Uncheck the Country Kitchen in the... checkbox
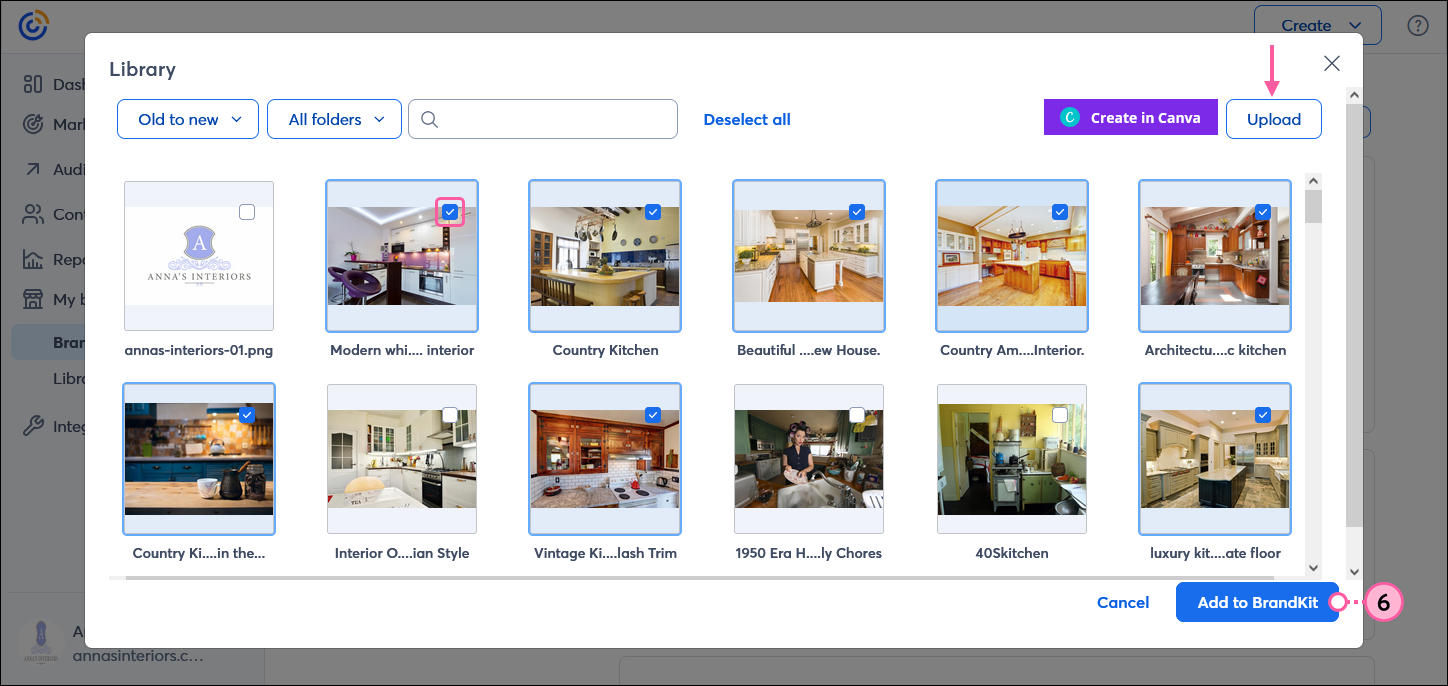 pyautogui.click(x=247, y=415)
